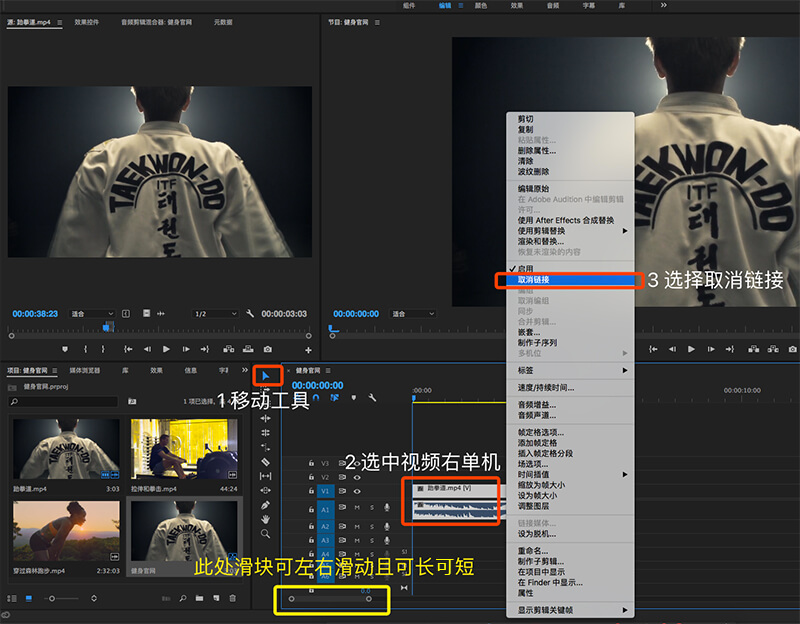This screenshot has height=624, width=800.
Task: Open Source monitor zoom level dropdown
Action: point(92,313)
